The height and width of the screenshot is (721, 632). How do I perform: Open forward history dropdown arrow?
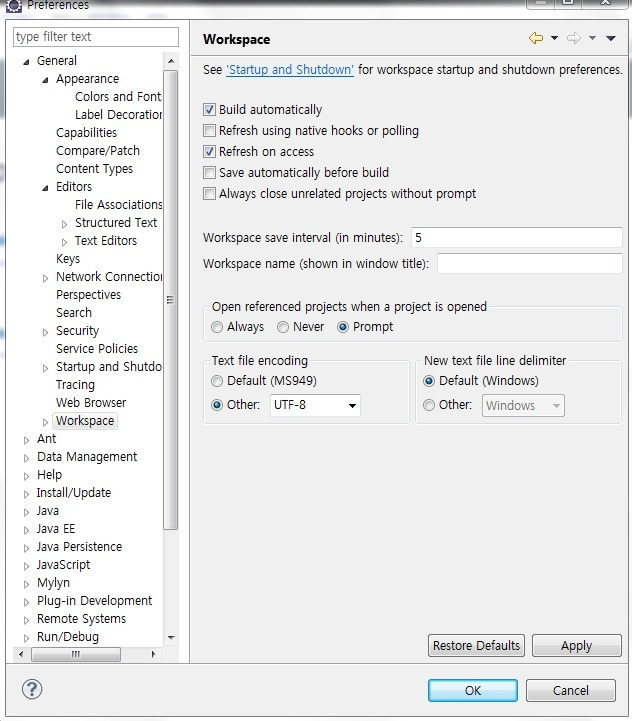coord(592,38)
